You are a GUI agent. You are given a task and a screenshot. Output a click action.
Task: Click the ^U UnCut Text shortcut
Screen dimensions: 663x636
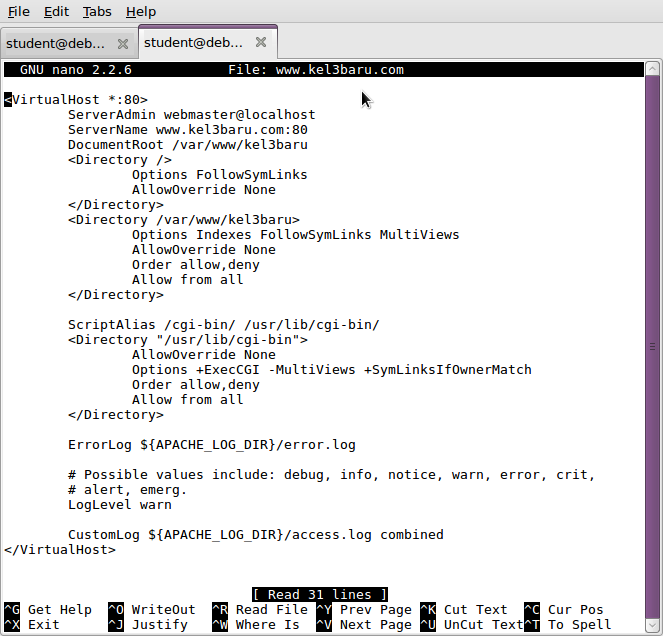click(x=471, y=625)
